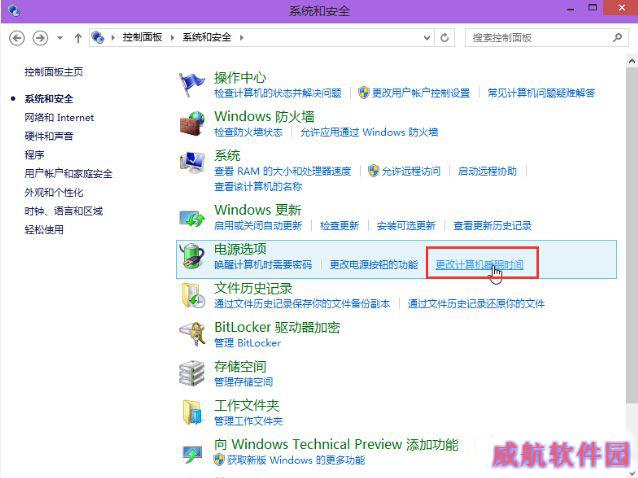
Task: Click 控制面板 breadcrumb segment
Action: tap(142, 37)
